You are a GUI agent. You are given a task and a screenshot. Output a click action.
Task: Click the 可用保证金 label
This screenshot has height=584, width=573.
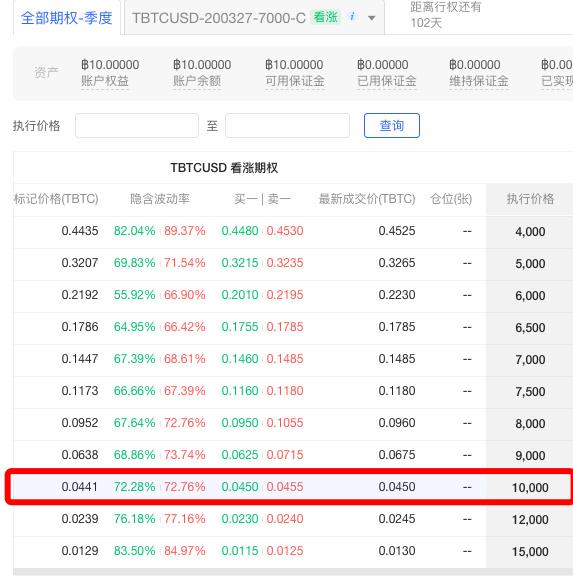coord(295,81)
